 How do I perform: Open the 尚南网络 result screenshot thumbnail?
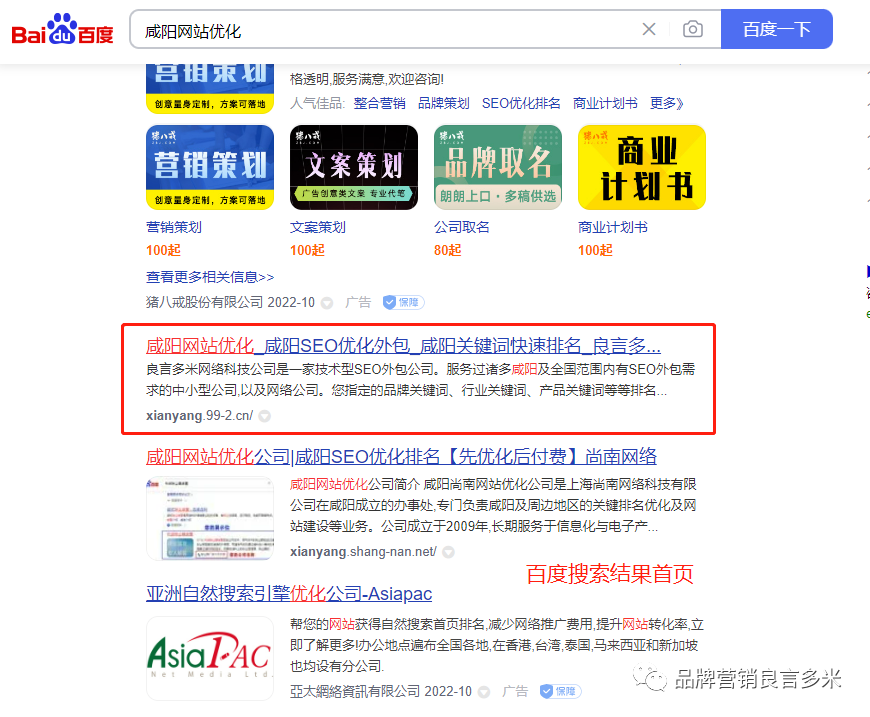coord(210,518)
